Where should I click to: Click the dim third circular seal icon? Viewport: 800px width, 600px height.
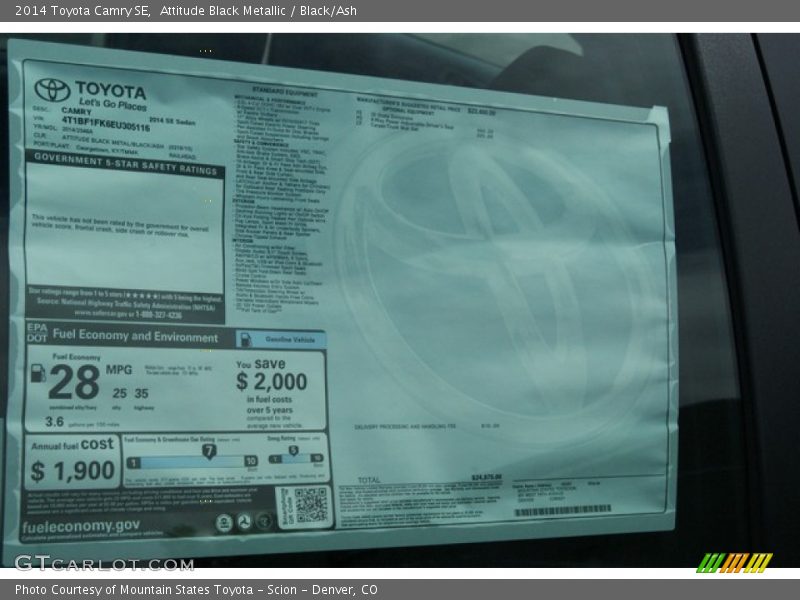click(x=264, y=521)
